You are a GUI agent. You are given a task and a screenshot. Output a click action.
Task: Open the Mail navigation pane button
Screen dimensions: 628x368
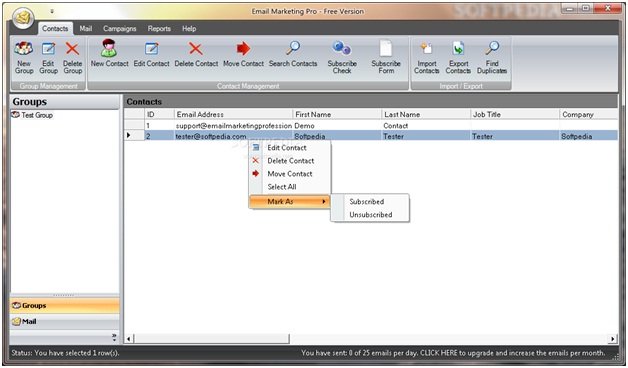64,321
